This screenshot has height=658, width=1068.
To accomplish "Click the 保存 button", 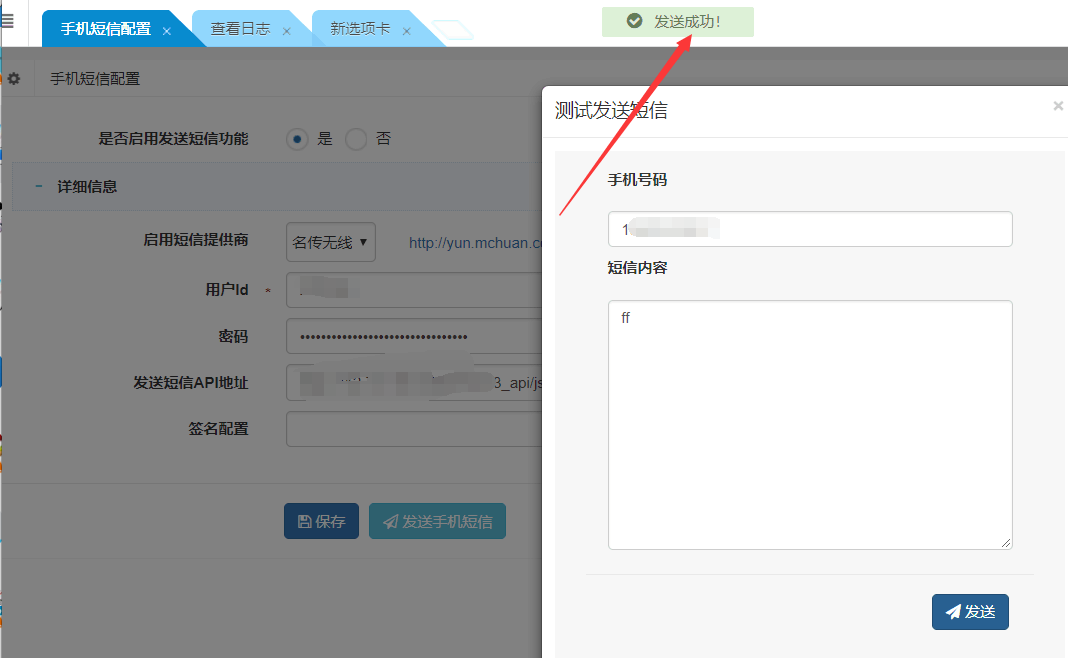I will point(321,521).
